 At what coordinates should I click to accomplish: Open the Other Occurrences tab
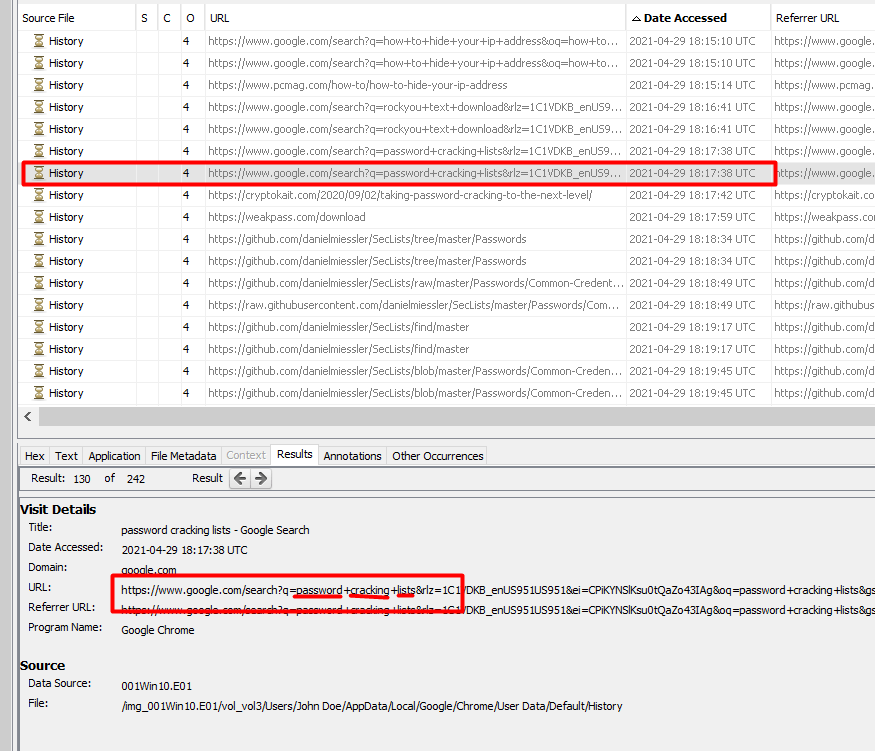click(x=437, y=456)
